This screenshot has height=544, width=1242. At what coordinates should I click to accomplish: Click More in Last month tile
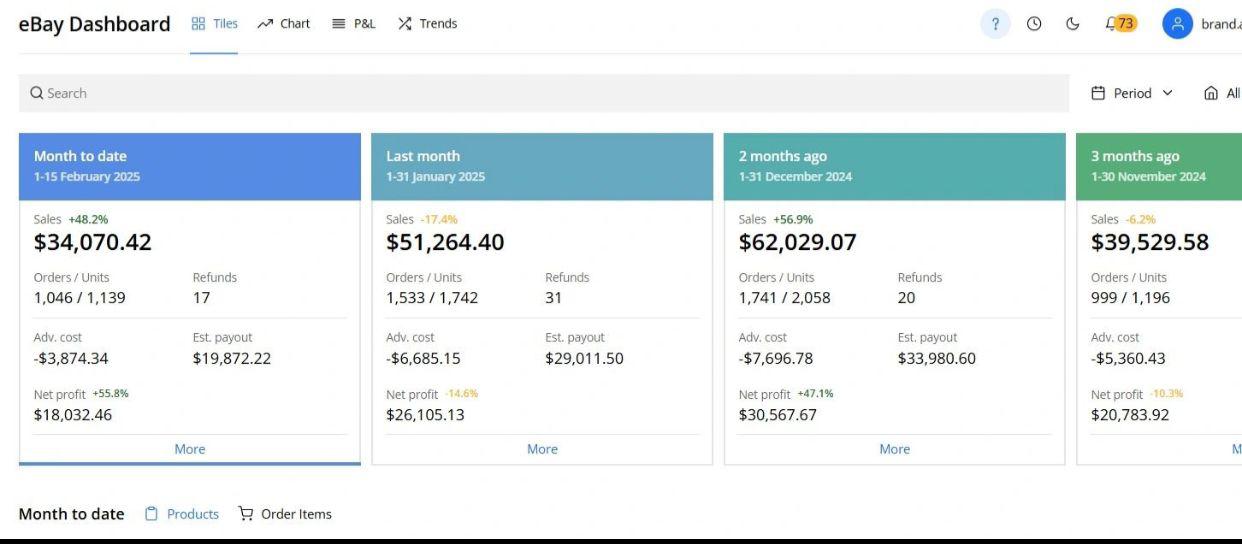542,449
